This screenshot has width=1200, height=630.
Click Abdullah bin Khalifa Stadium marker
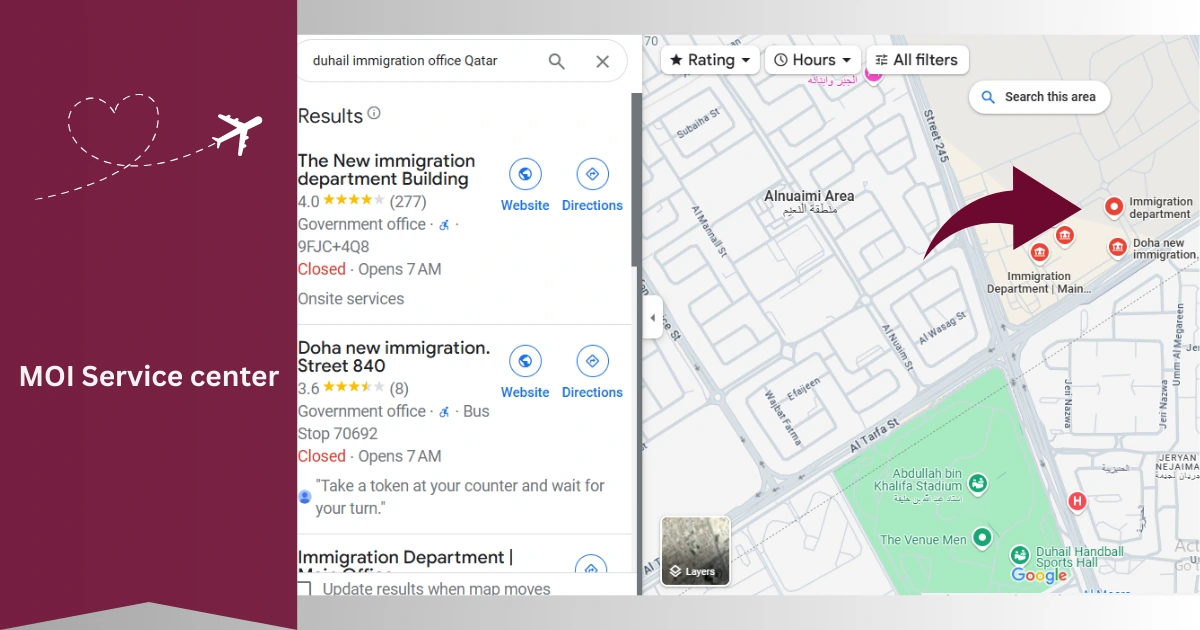pos(979,485)
